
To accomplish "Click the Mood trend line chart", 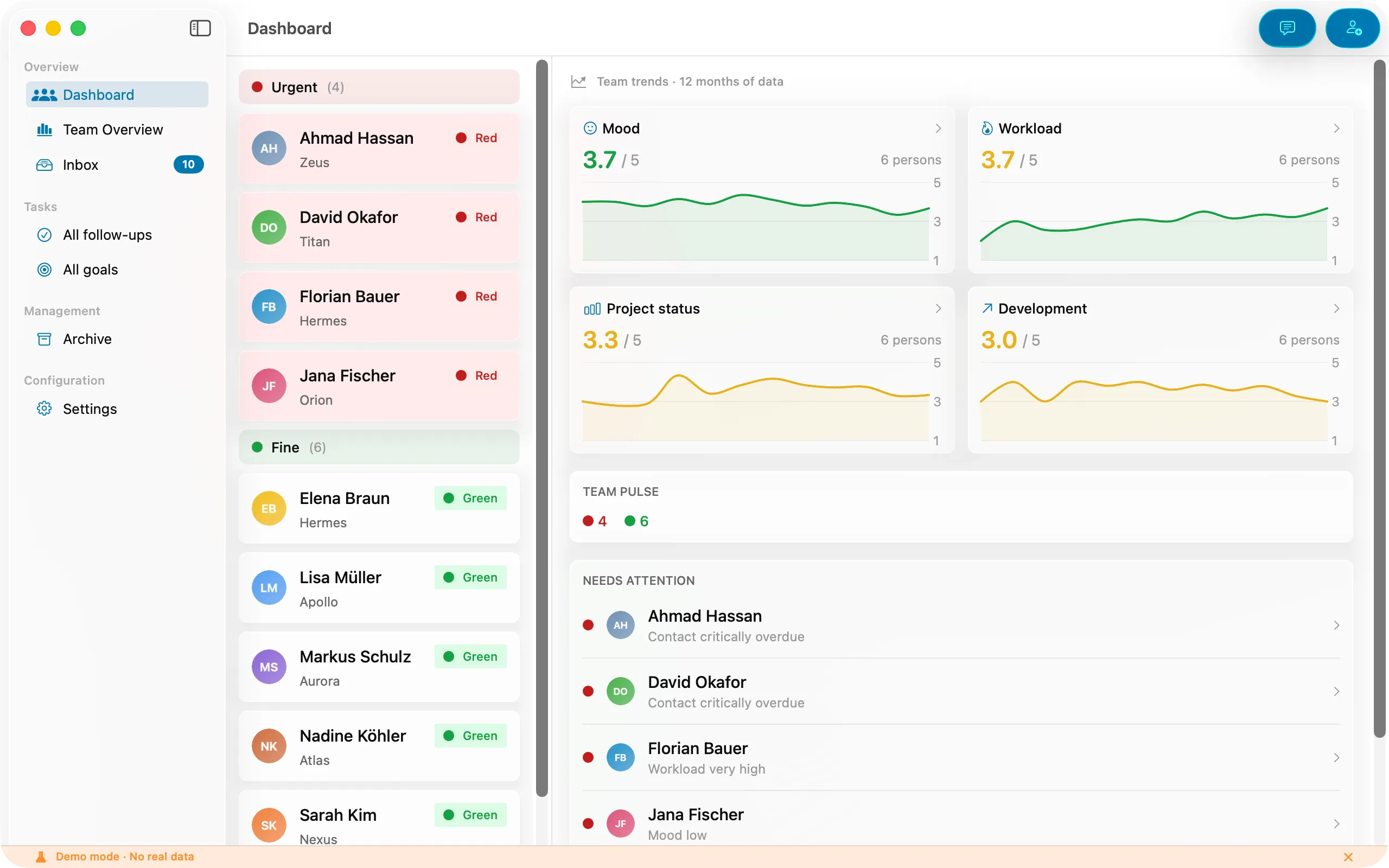I will pyautogui.click(x=755, y=221).
